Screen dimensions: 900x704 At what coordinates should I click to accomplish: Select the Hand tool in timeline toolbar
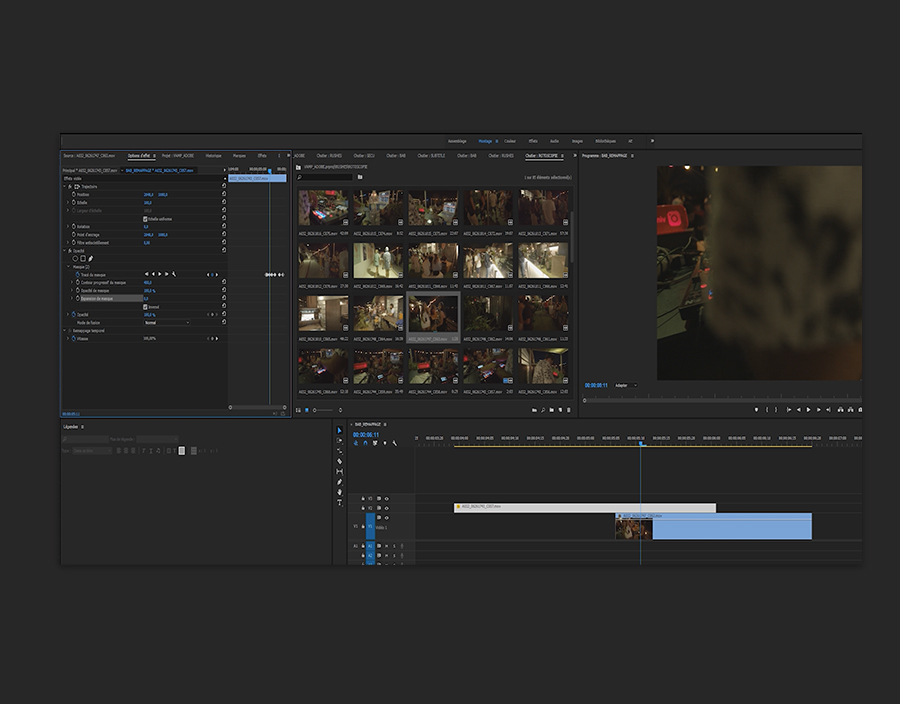point(339,492)
